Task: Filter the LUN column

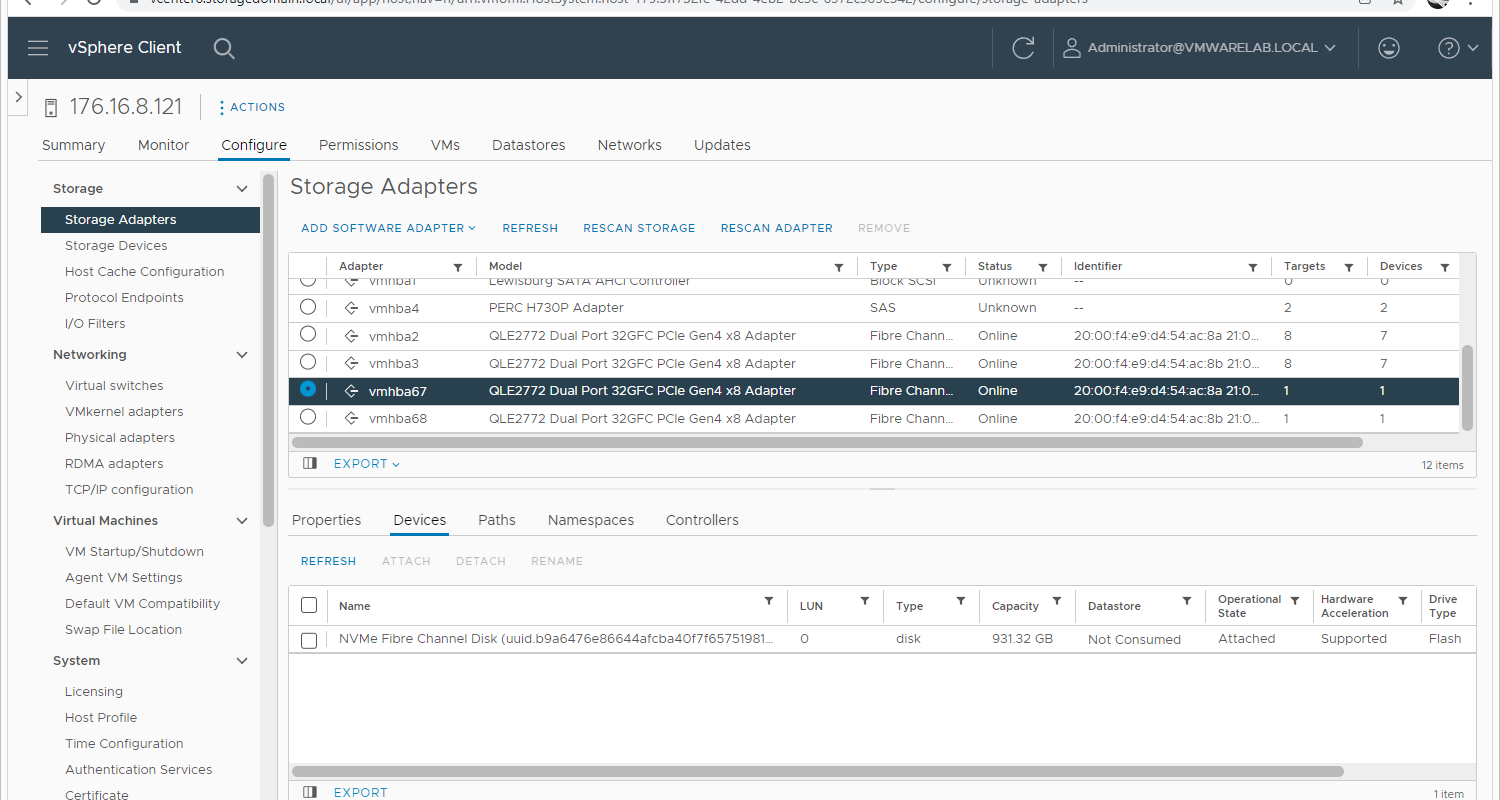Action: tap(865, 601)
